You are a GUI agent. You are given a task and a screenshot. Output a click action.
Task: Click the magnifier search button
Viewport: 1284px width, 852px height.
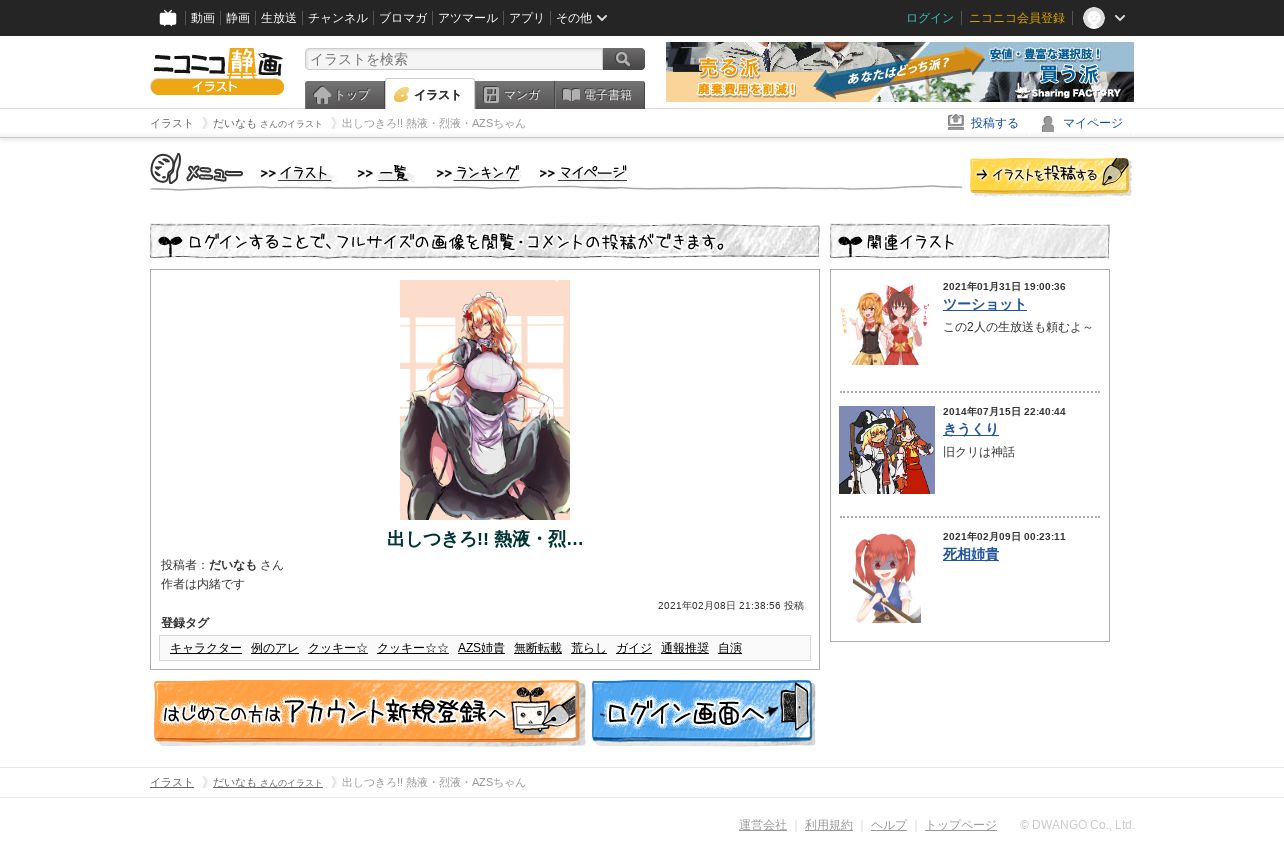click(624, 59)
